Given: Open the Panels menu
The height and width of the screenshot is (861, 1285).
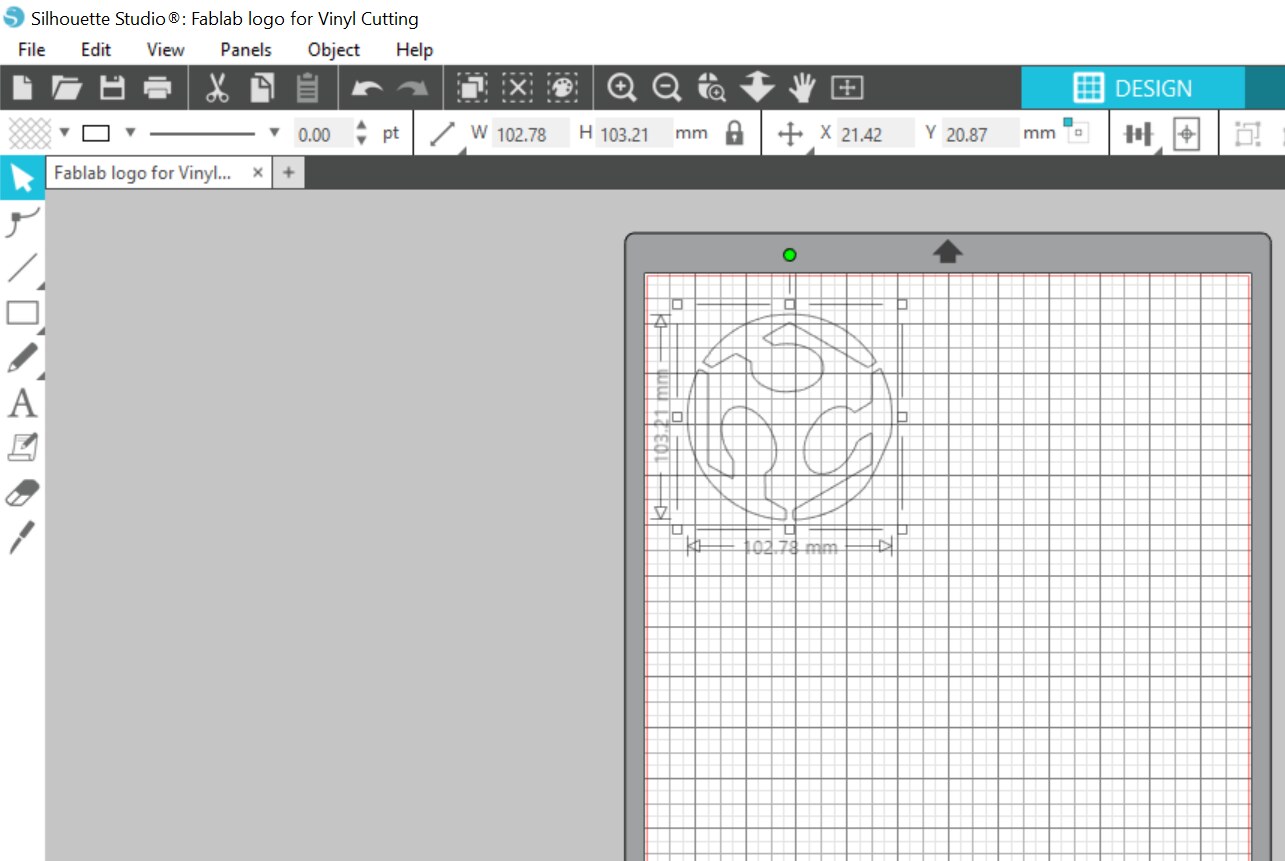Looking at the screenshot, I should (246, 49).
